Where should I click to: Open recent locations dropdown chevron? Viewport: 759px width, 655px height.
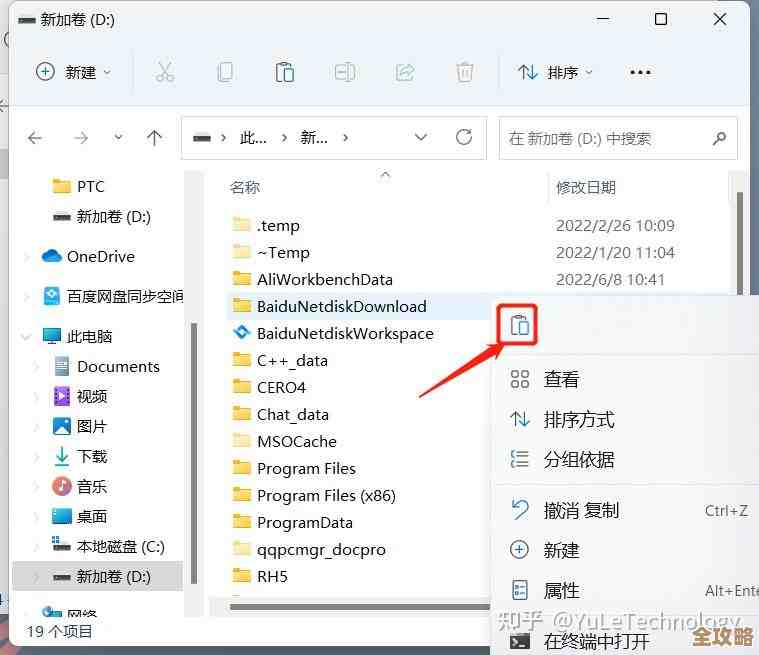click(118, 138)
